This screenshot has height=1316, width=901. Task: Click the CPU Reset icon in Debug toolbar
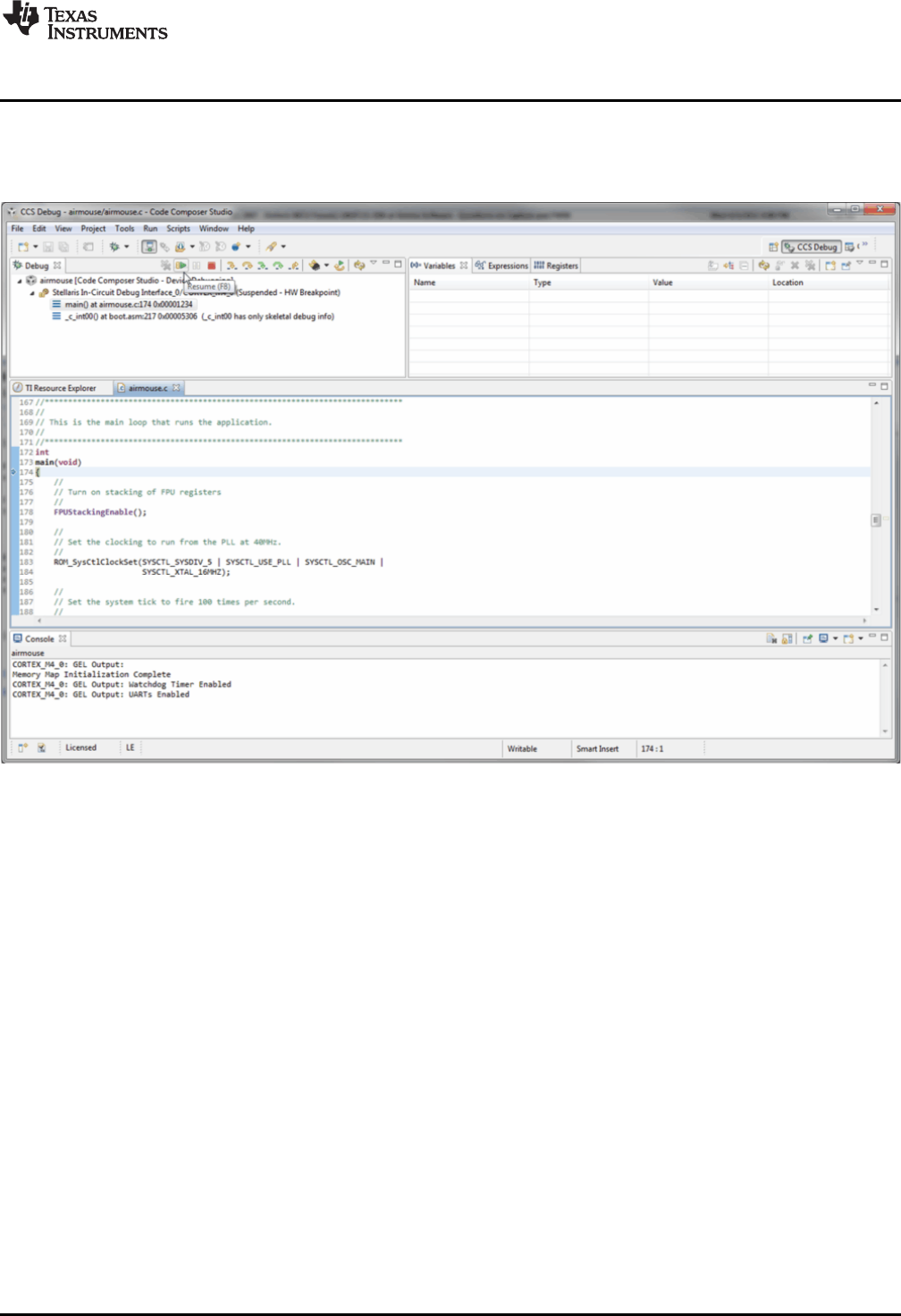pos(314,266)
